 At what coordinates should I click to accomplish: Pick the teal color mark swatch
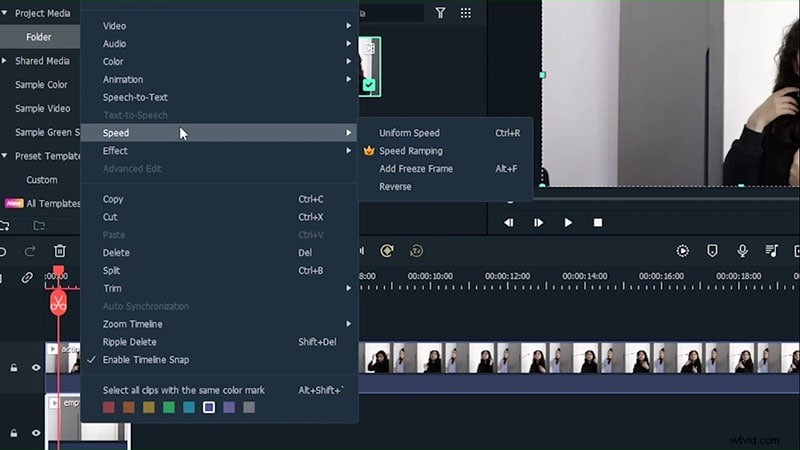[189, 407]
